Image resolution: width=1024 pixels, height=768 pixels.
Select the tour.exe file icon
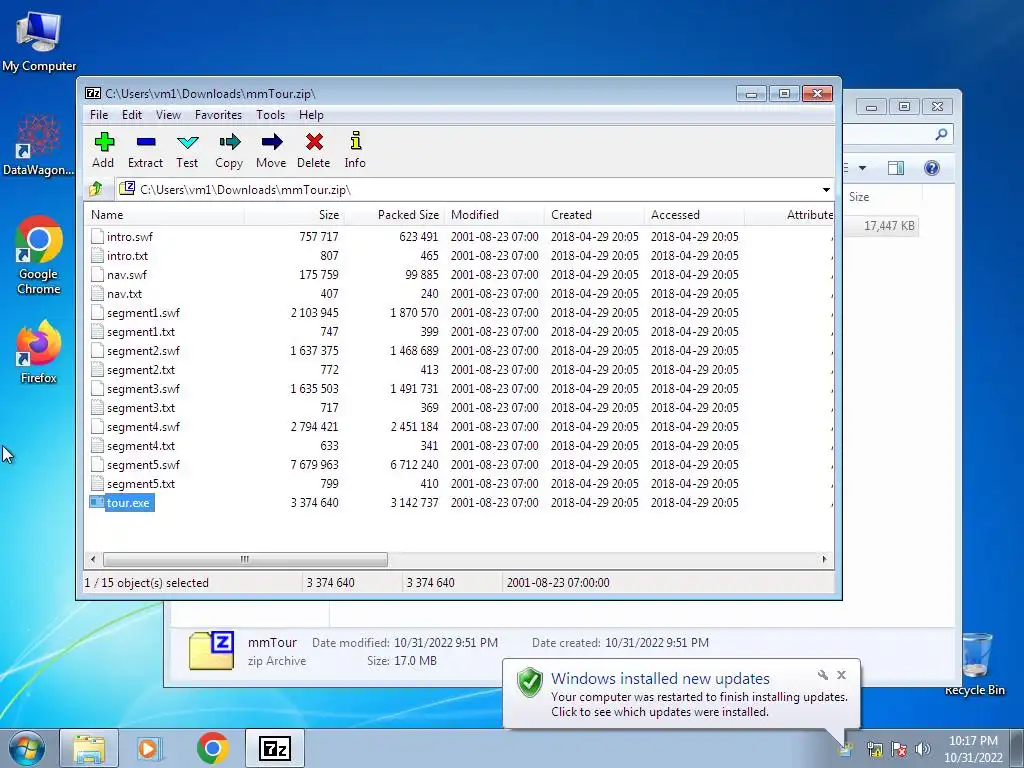(x=97, y=503)
